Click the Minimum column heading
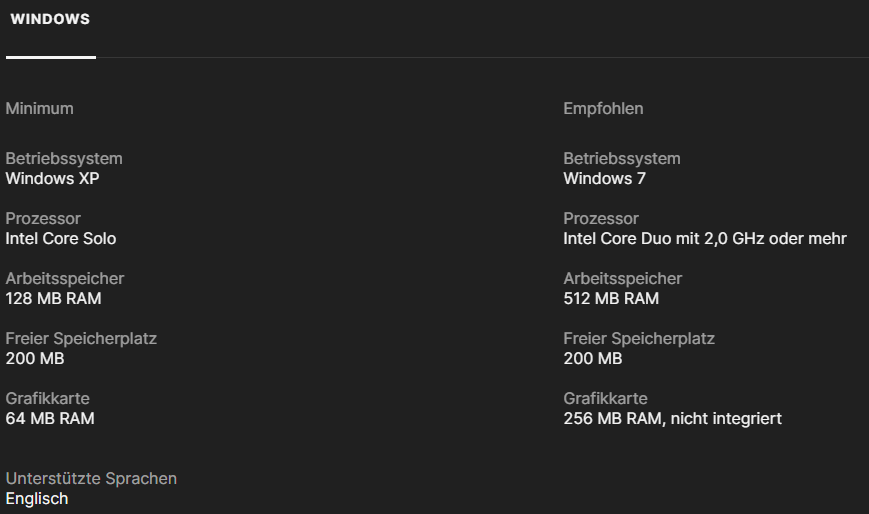869x514 pixels. coord(40,108)
